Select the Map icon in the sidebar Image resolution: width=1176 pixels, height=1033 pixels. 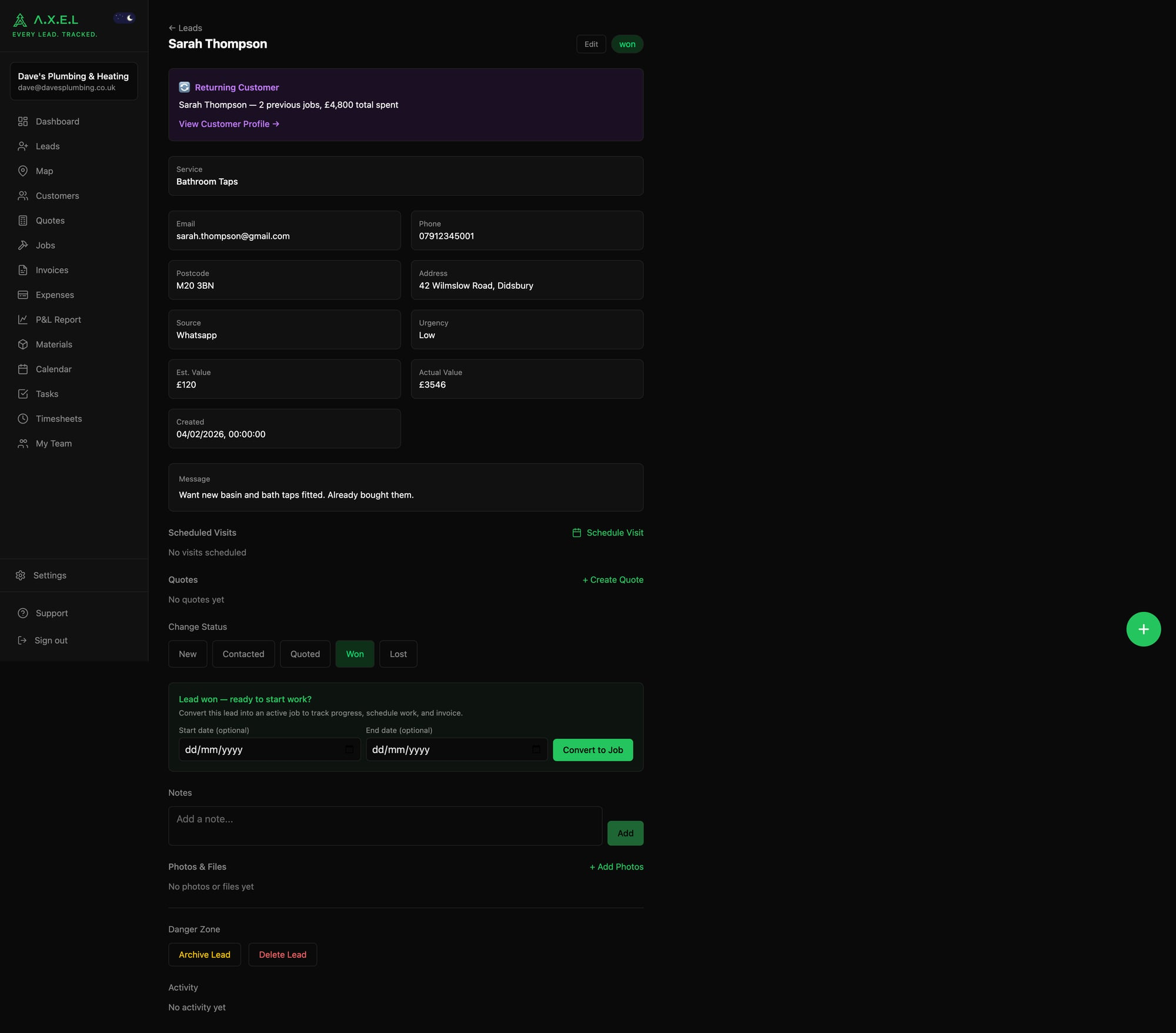pyautogui.click(x=24, y=171)
